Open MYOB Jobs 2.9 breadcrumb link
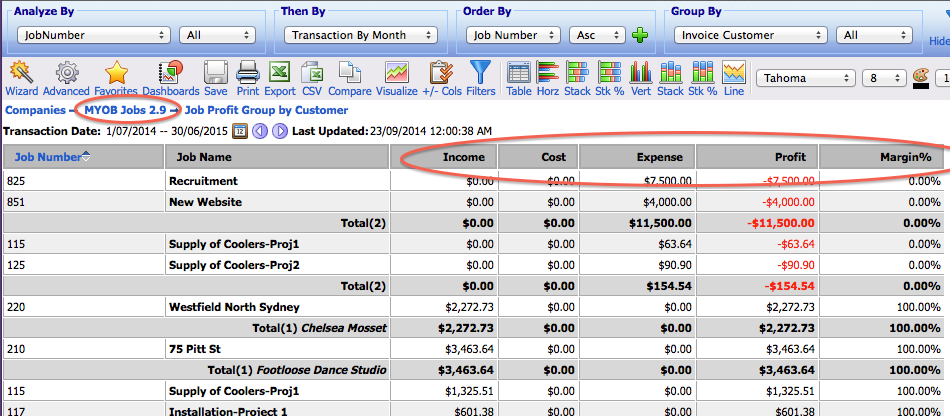Image resolution: width=950 pixels, height=416 pixels. (125, 110)
